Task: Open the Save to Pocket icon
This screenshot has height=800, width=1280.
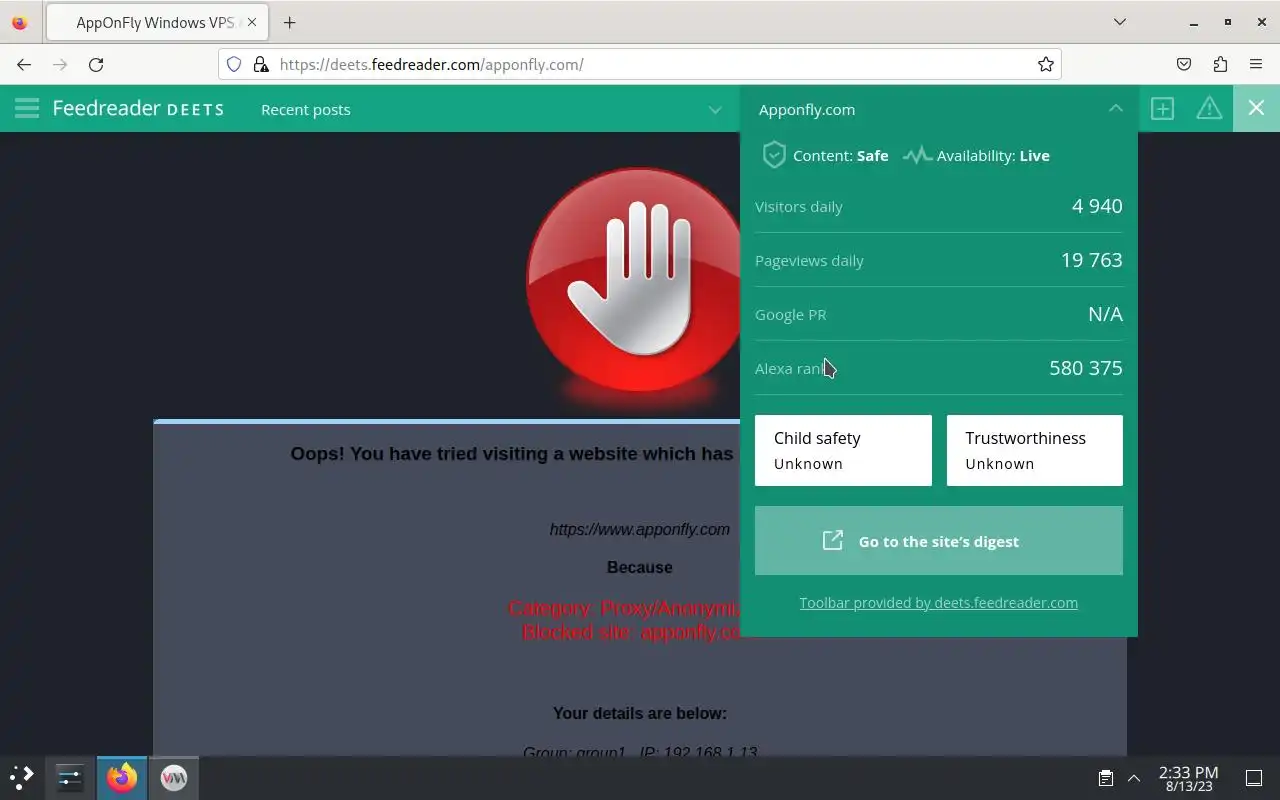Action: pyautogui.click(x=1184, y=64)
